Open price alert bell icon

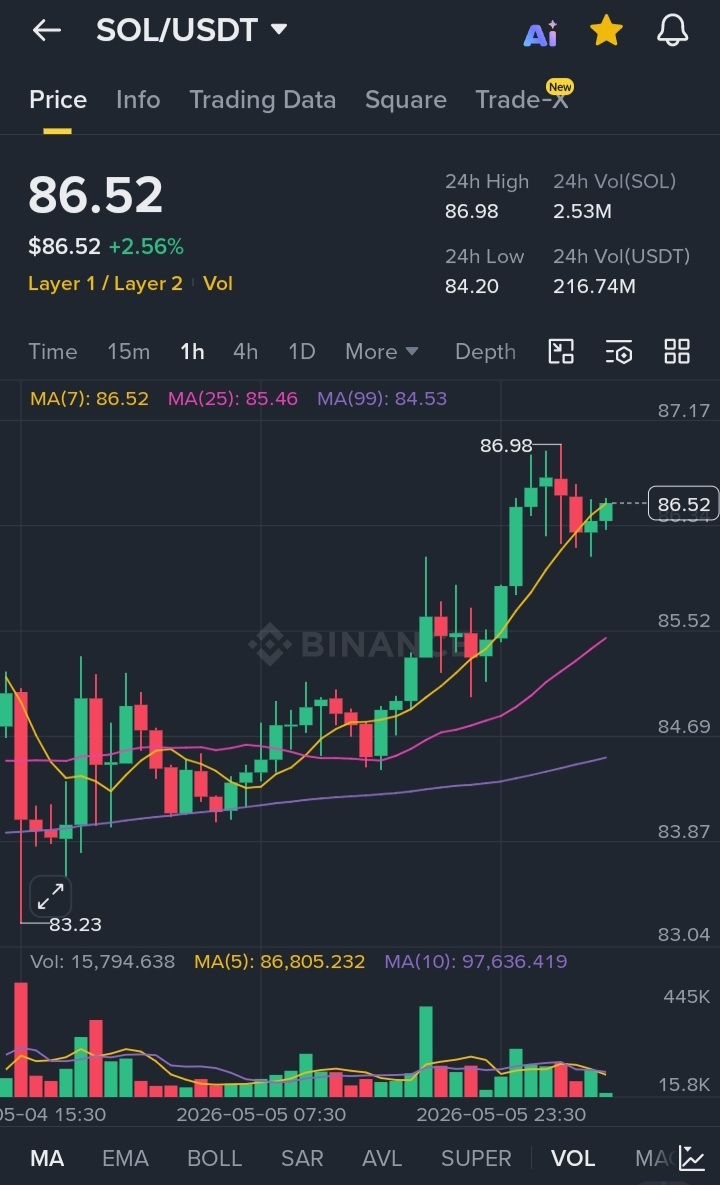pyautogui.click(x=672, y=31)
